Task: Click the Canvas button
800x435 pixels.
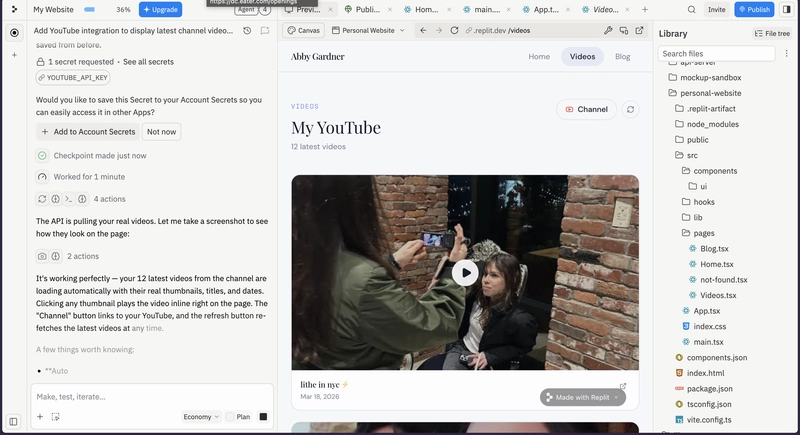Action: [304, 31]
